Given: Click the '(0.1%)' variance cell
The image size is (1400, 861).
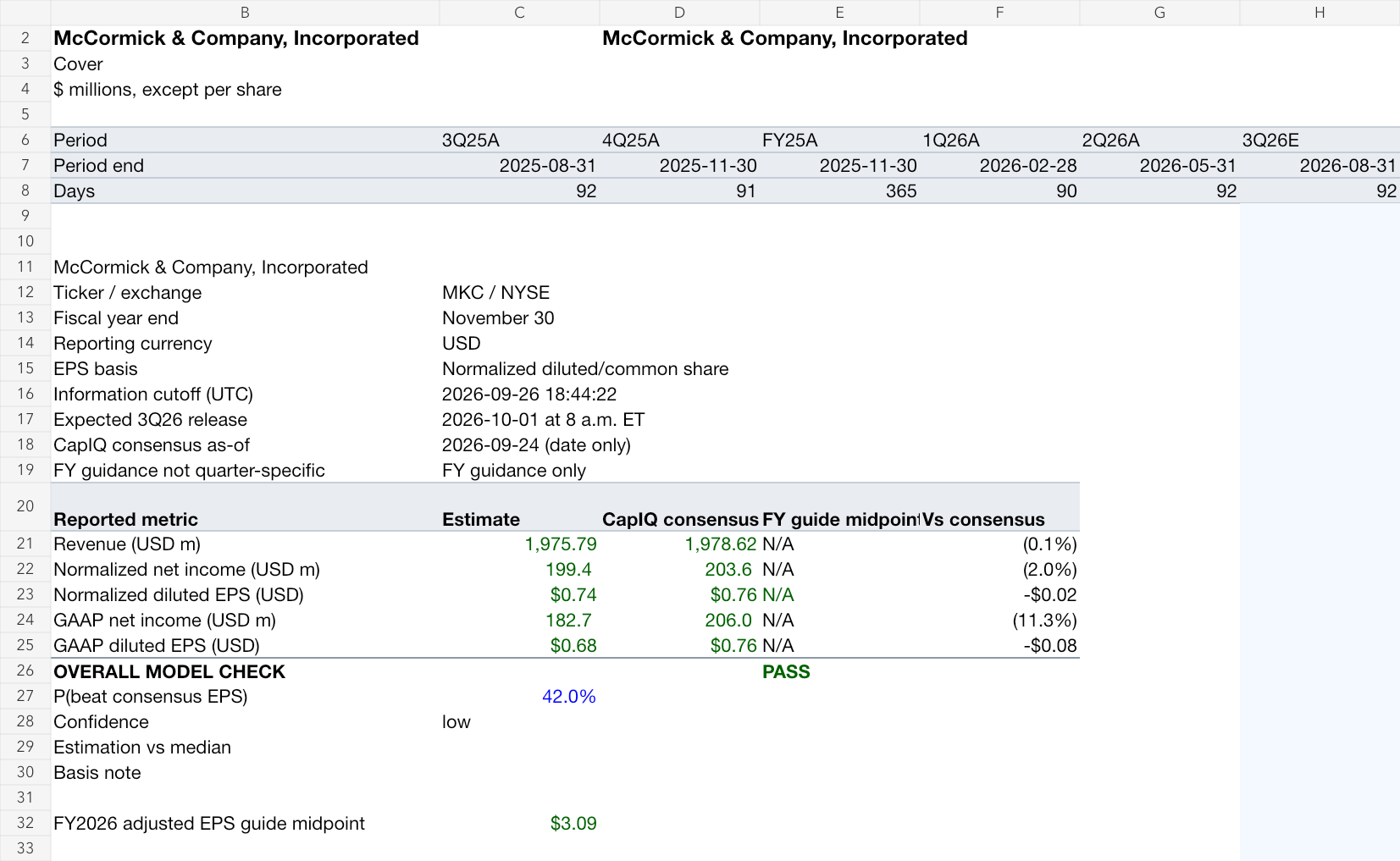Looking at the screenshot, I should point(999,544).
